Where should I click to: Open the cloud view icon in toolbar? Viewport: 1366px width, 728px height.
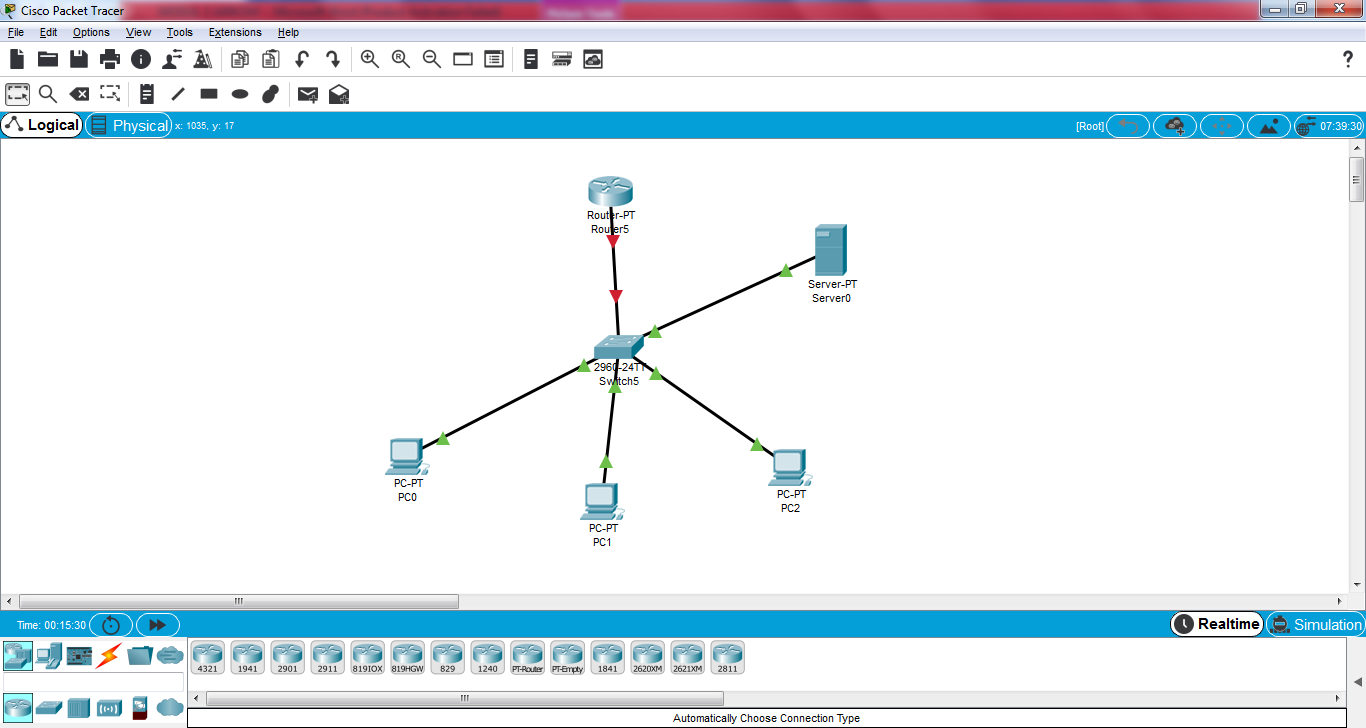593,59
